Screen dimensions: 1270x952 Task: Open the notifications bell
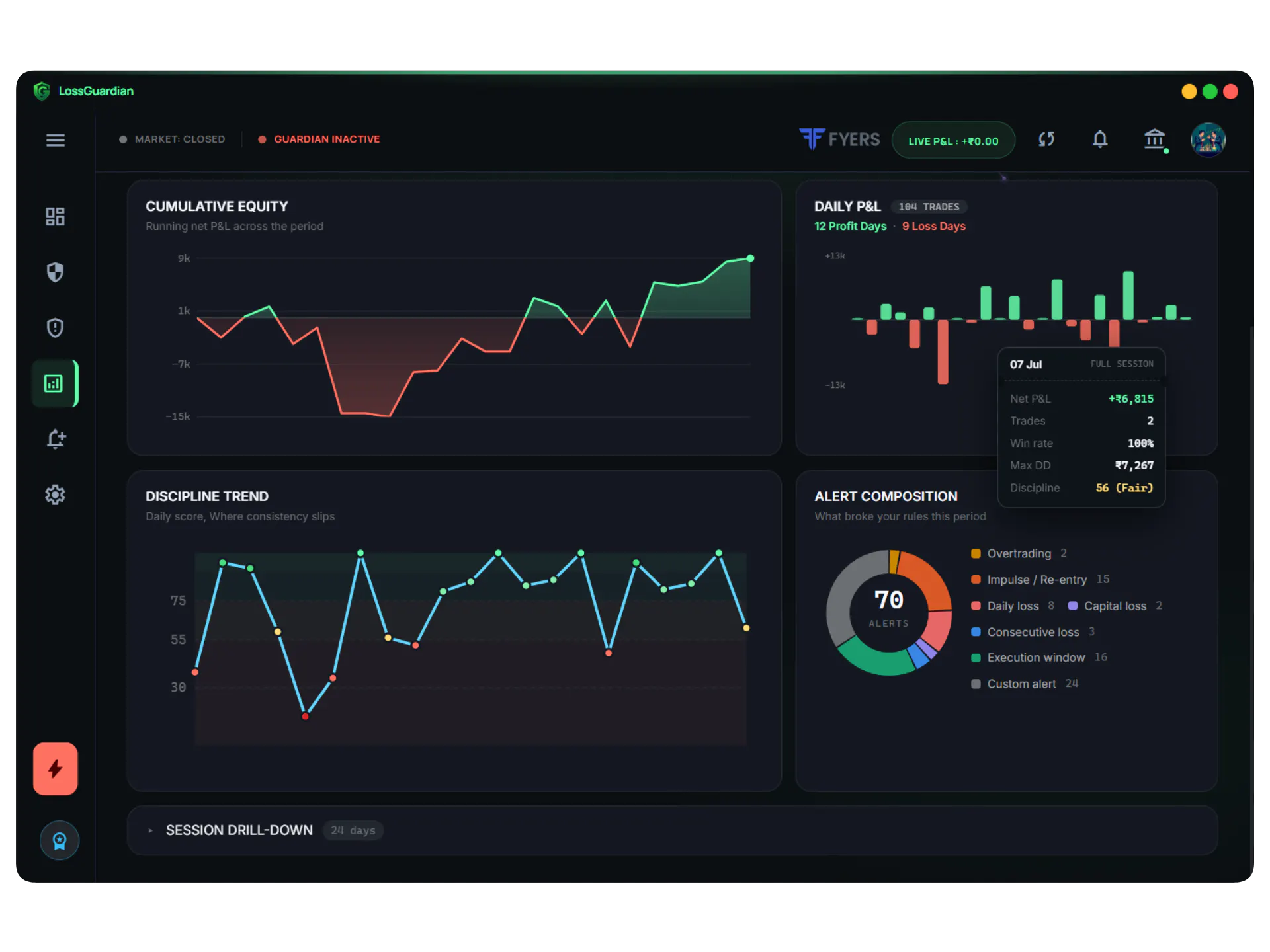pyautogui.click(x=1100, y=139)
